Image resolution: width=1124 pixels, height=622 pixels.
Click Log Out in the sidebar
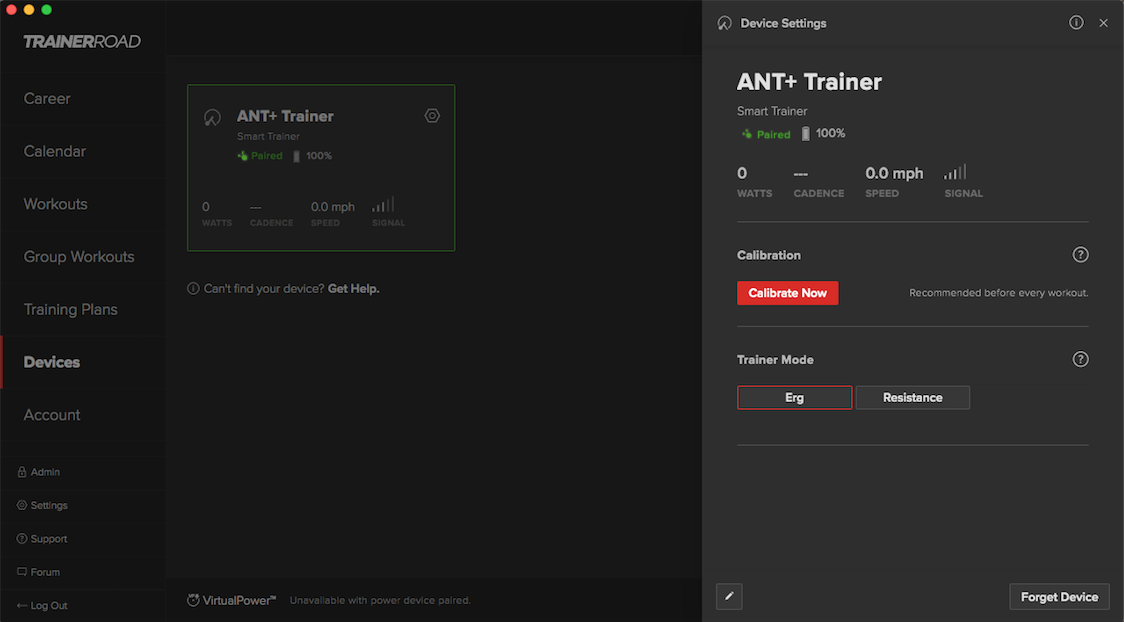coord(42,605)
